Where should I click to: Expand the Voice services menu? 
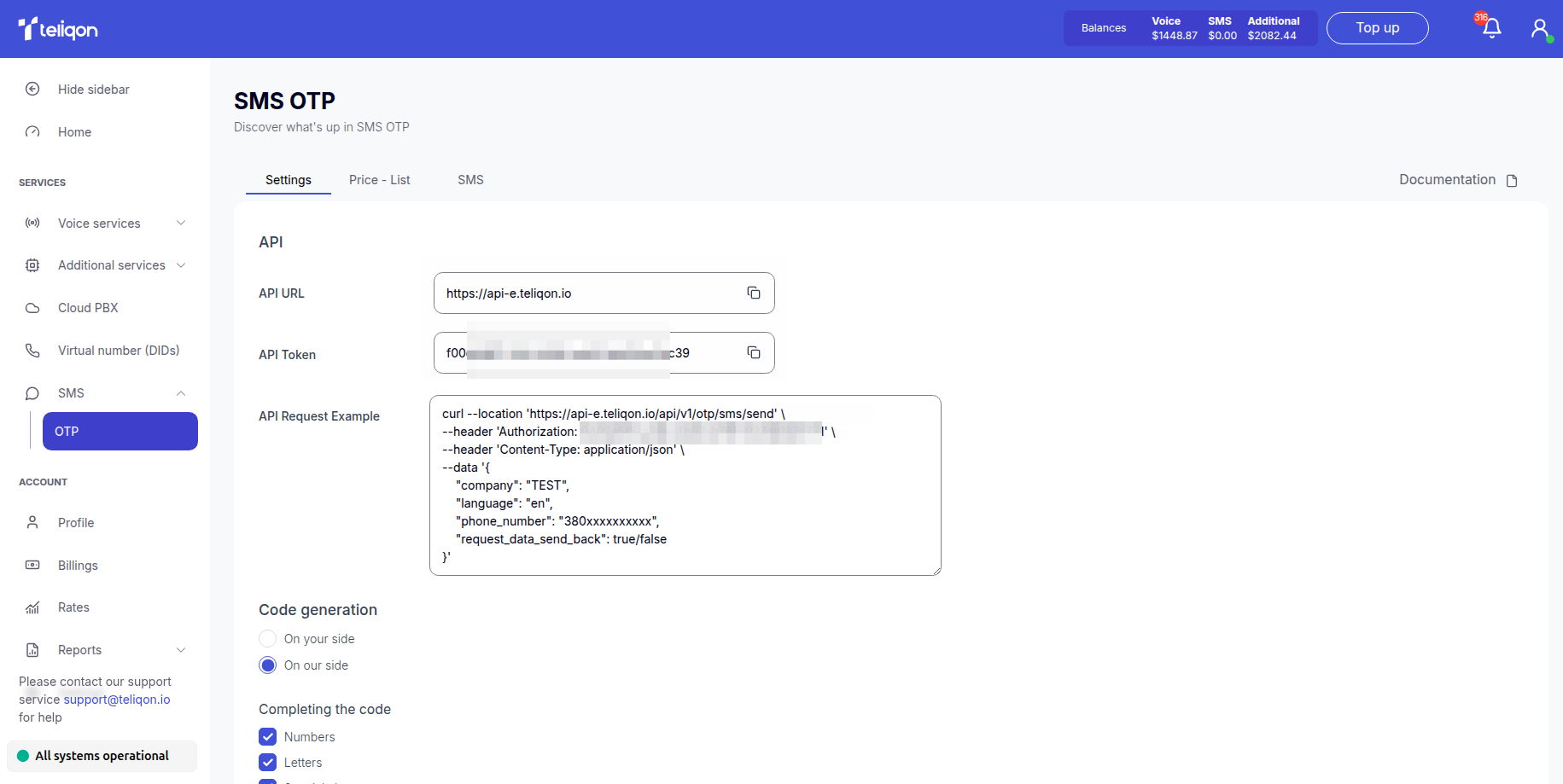pyautogui.click(x=181, y=223)
